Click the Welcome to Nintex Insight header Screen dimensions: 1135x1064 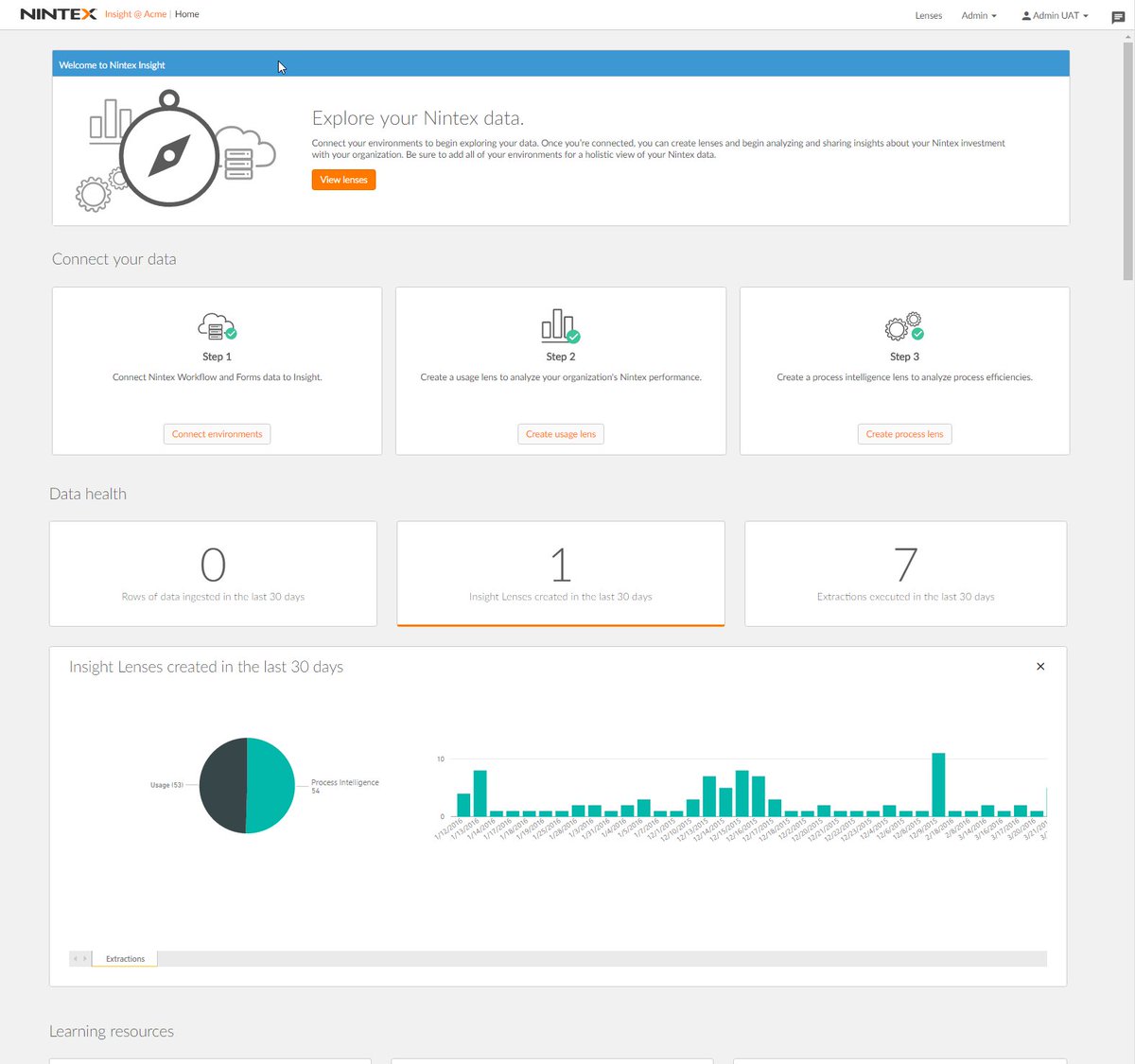(112, 65)
